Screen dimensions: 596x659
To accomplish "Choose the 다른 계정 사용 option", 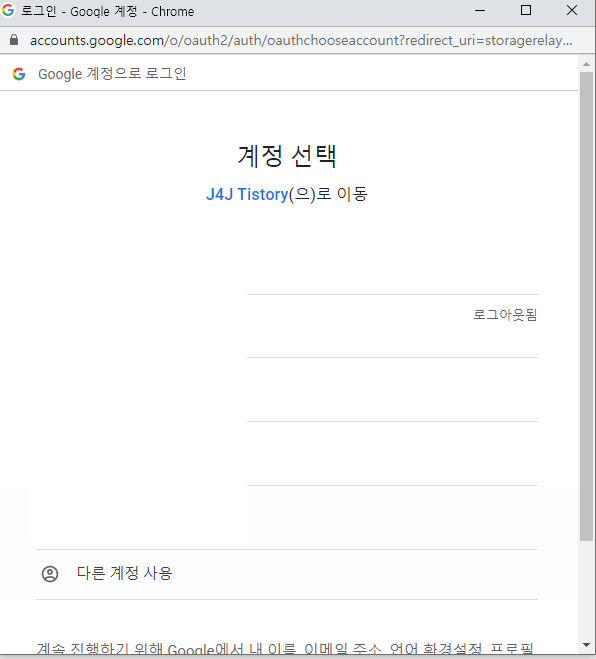I will pos(287,574).
